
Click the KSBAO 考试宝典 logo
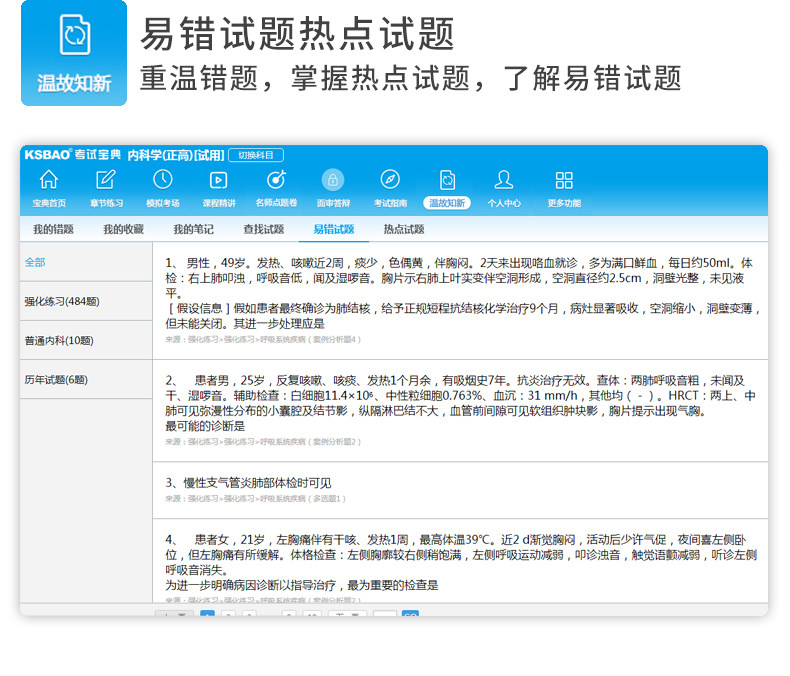[x=73, y=155]
